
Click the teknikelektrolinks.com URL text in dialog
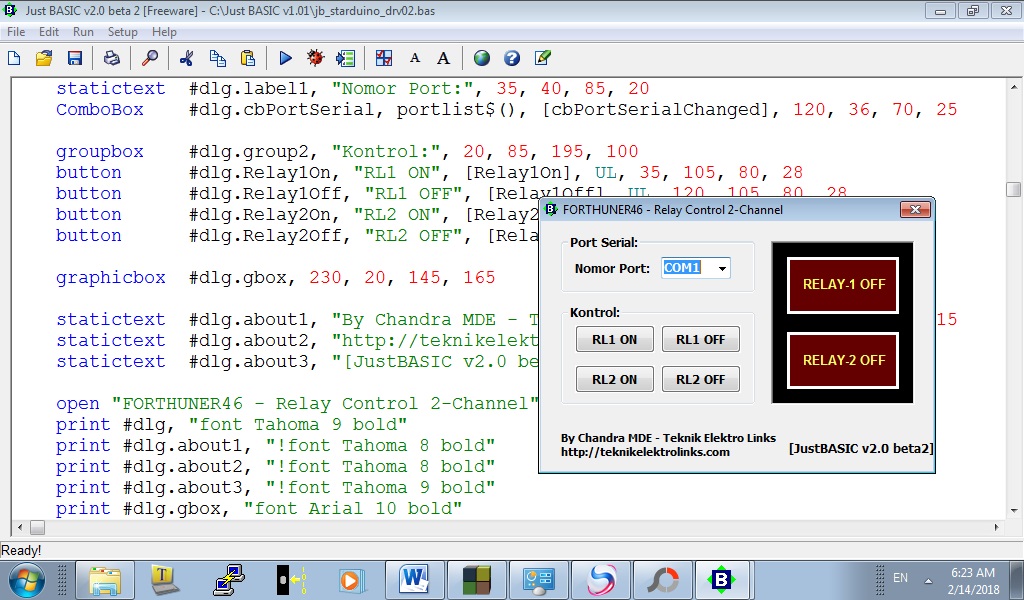click(x=645, y=452)
